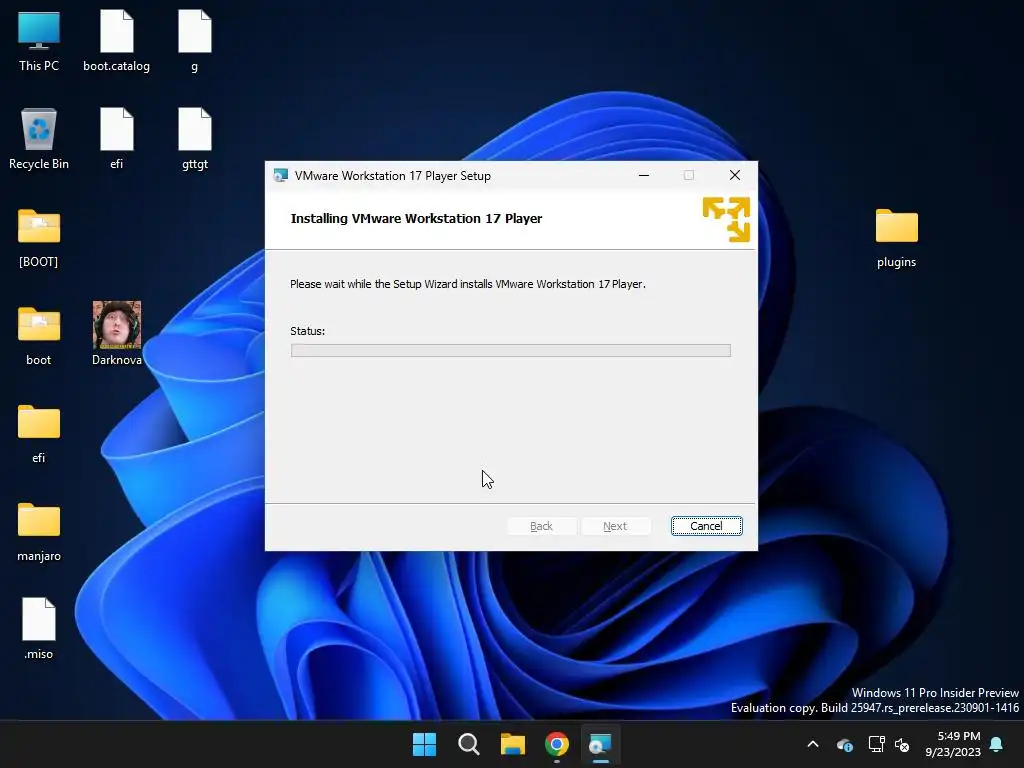Click the "Status:" label
Screen dimensions: 1024x768
(x=308, y=331)
